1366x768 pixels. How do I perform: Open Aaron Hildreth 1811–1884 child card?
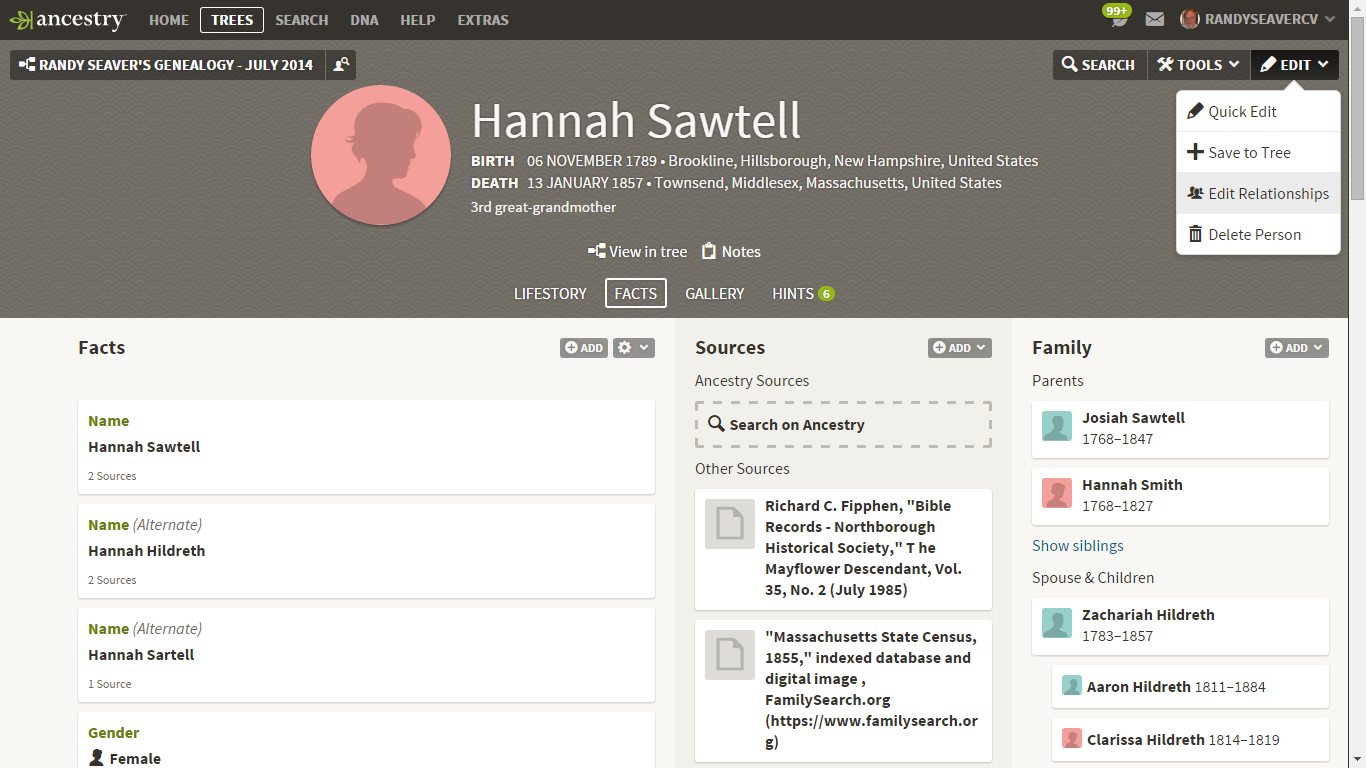1190,686
